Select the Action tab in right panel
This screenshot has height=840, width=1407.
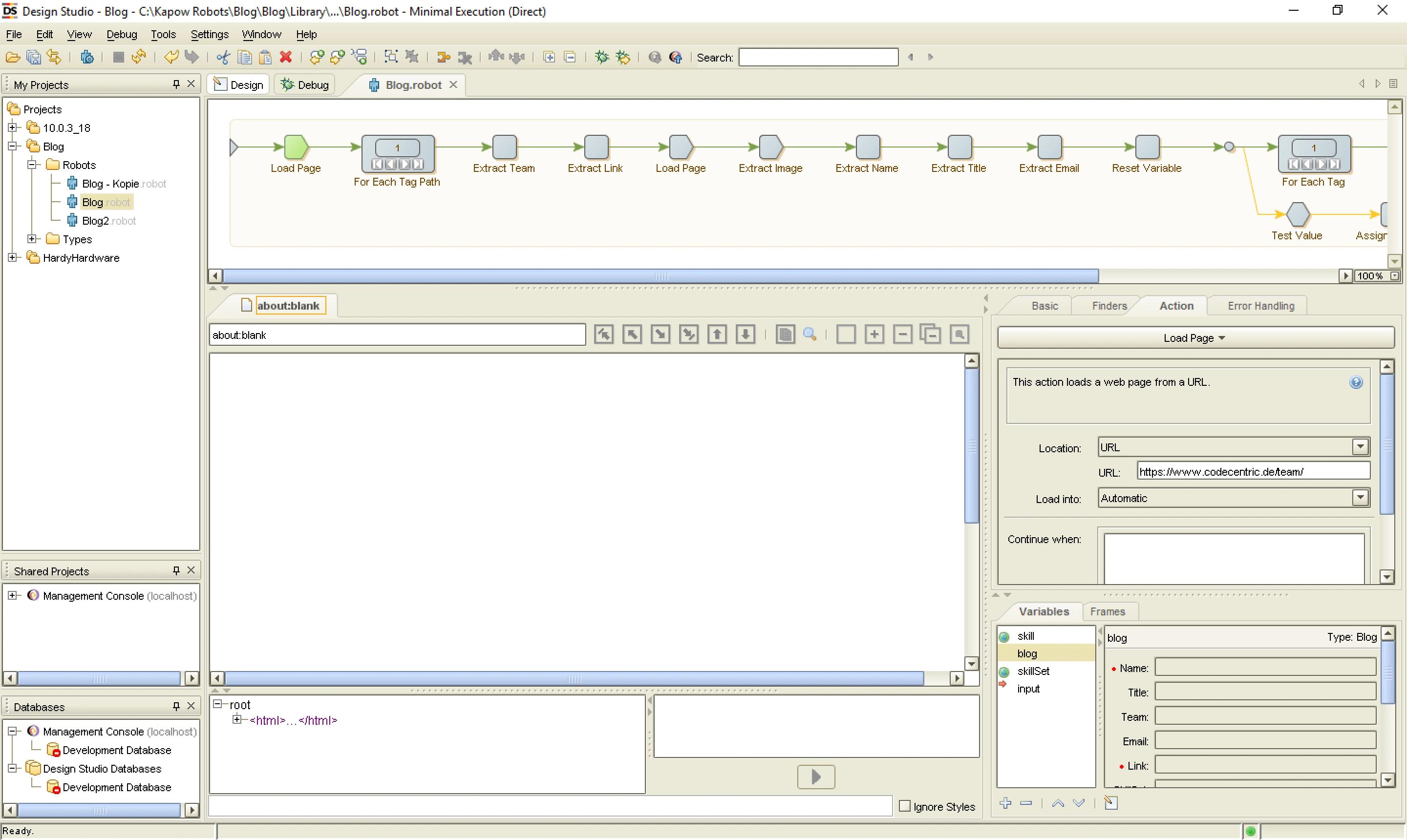point(1175,306)
